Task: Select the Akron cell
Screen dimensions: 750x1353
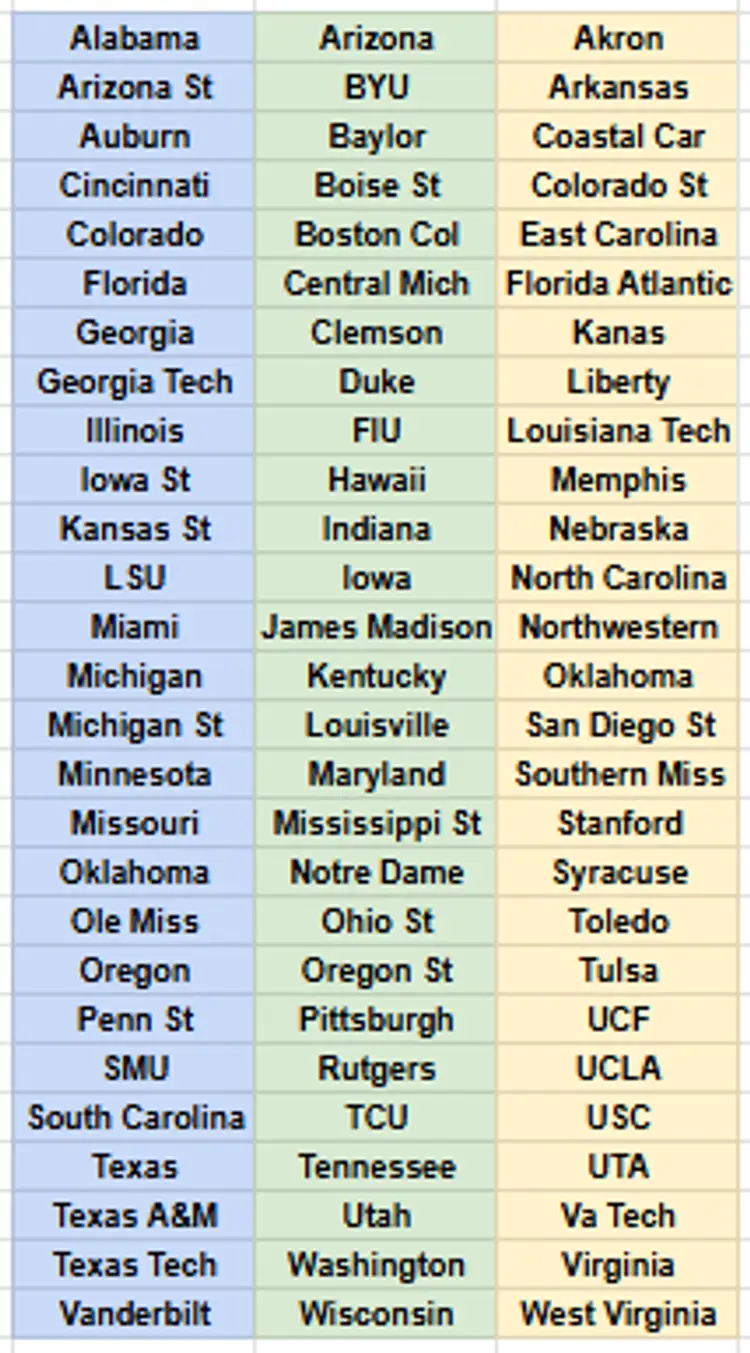Action: tap(618, 38)
